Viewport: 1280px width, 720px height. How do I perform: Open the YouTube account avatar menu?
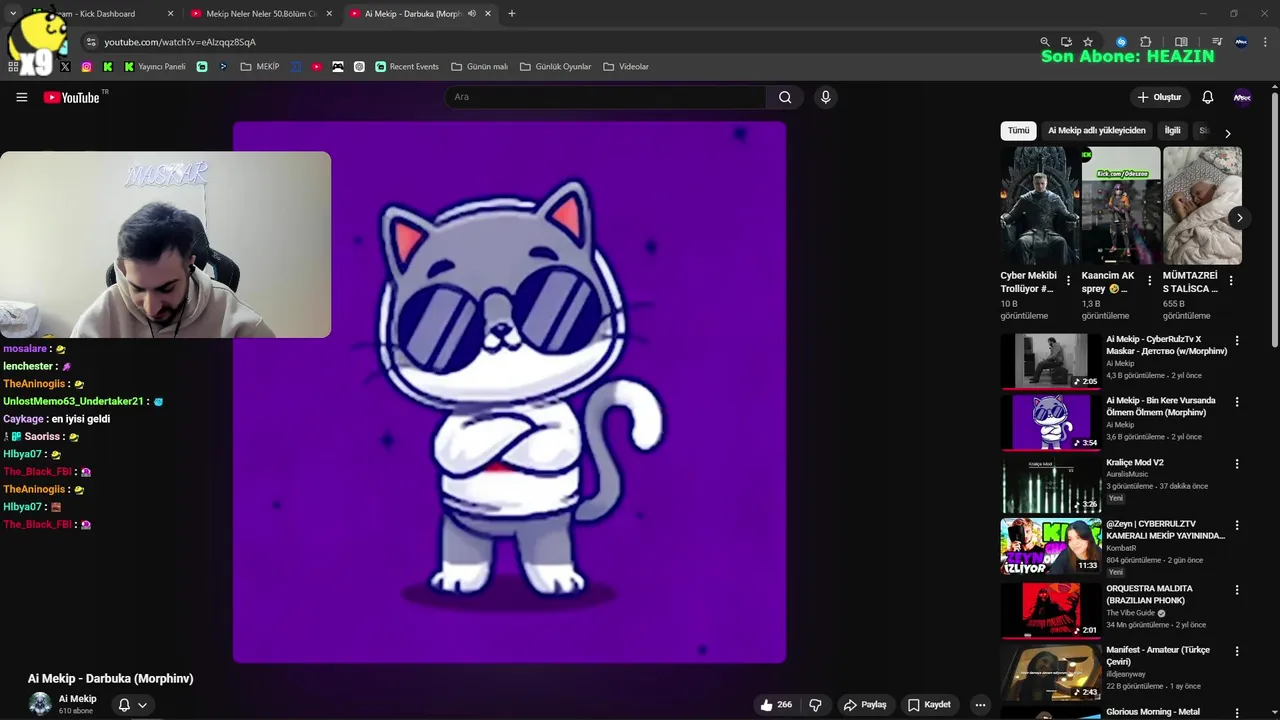coord(1242,97)
